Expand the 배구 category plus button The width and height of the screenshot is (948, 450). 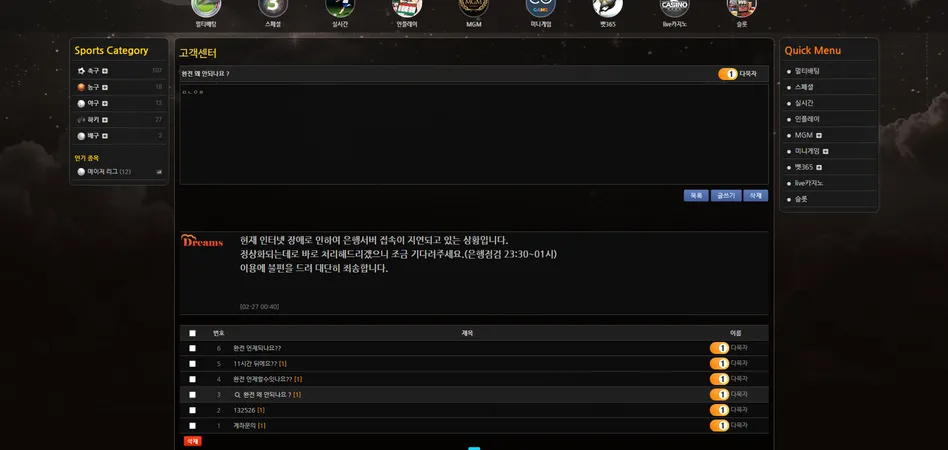pos(105,136)
